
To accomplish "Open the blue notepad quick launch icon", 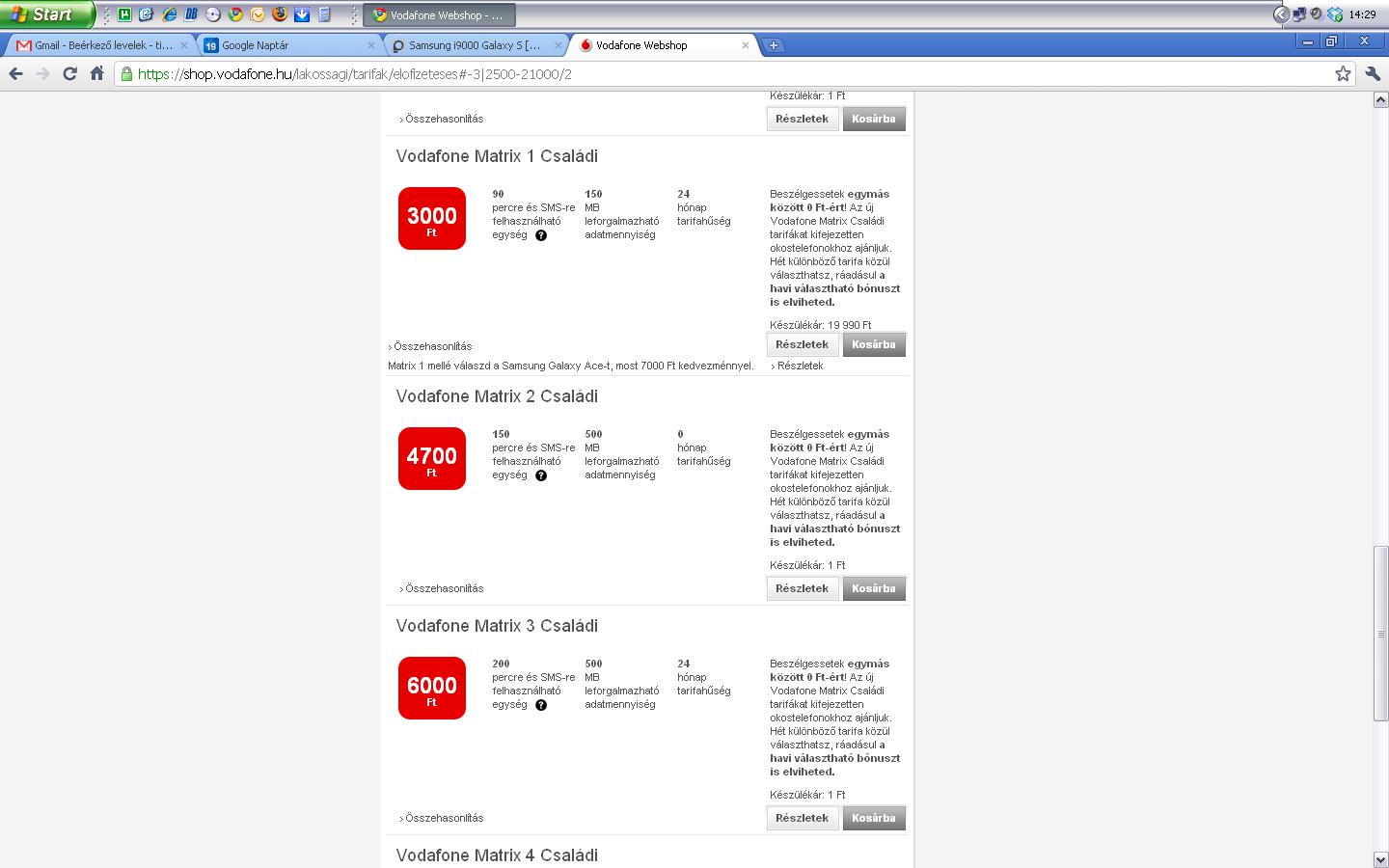I will pyautogui.click(x=147, y=14).
